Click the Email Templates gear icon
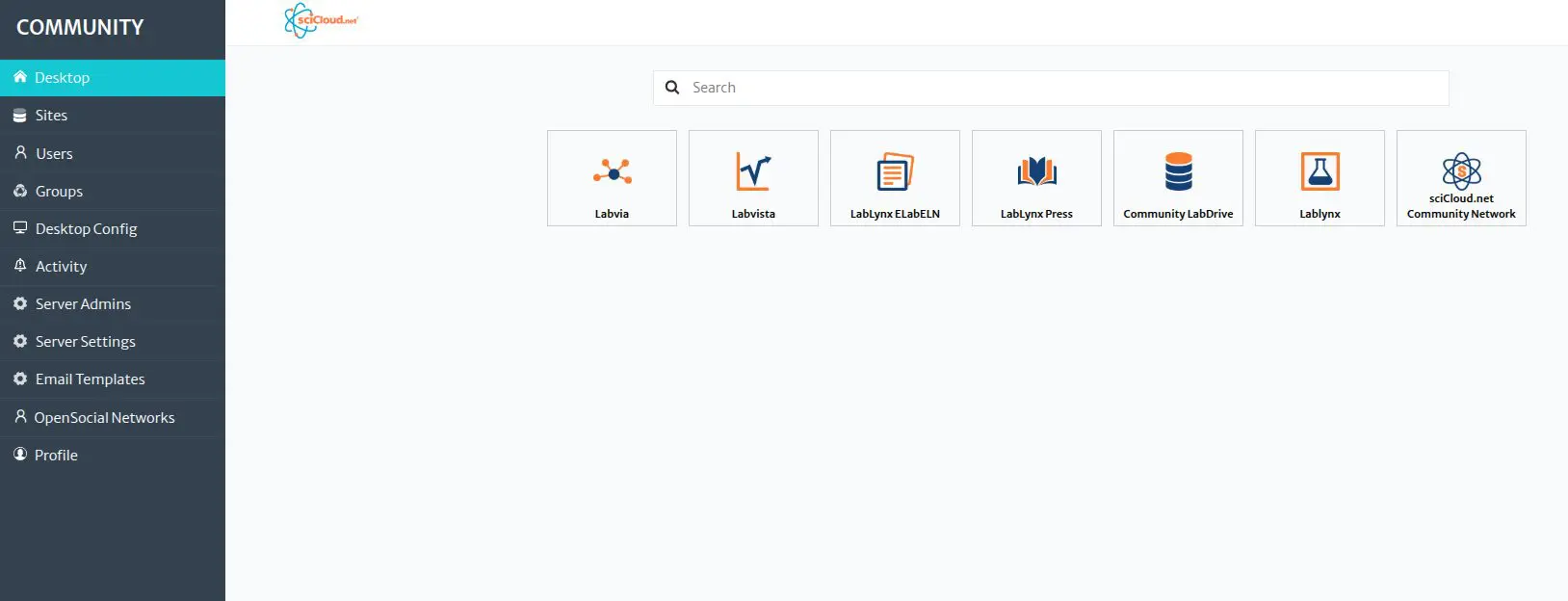The height and width of the screenshot is (601, 1568). point(20,379)
